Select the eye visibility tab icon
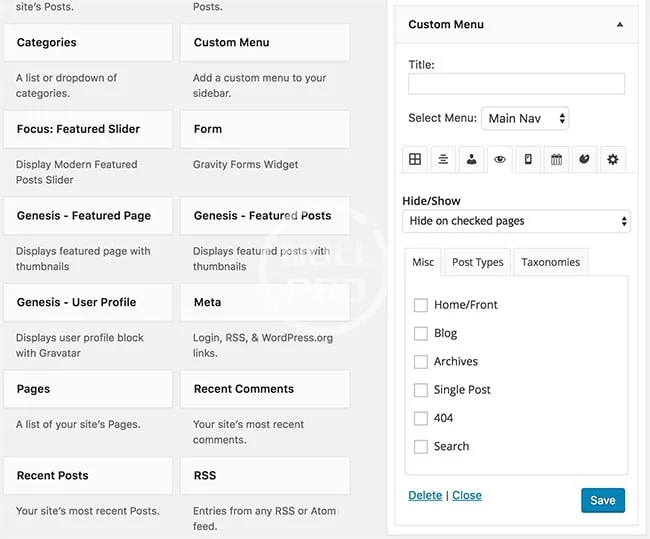This screenshot has width=650, height=539. pyautogui.click(x=499, y=159)
